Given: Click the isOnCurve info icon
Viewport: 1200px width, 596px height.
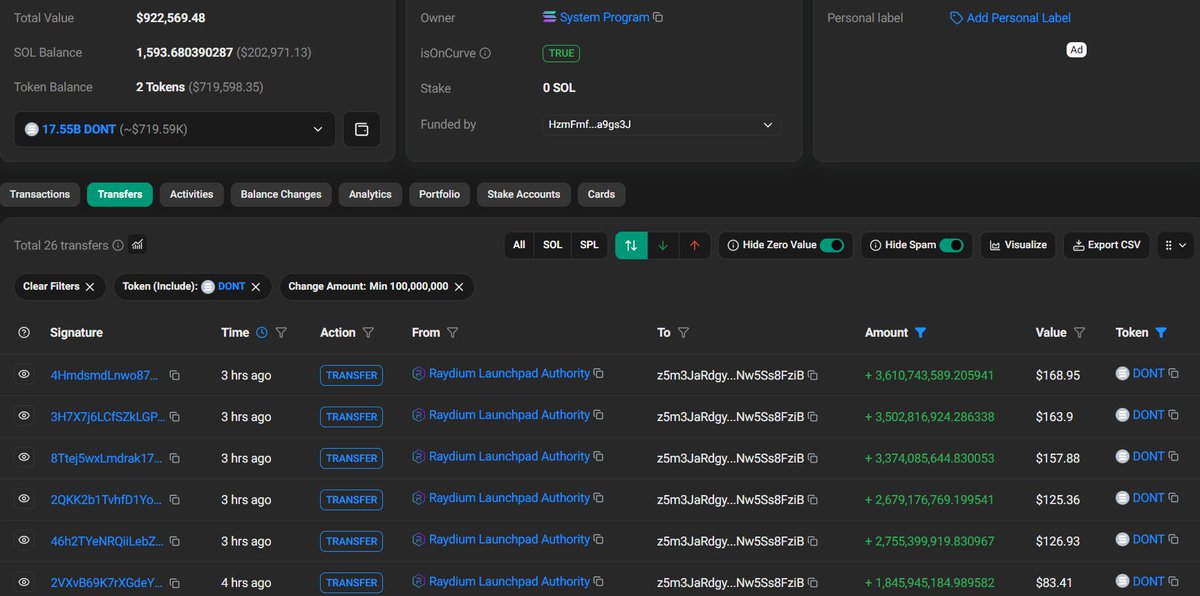Looking at the screenshot, I should click(x=485, y=53).
